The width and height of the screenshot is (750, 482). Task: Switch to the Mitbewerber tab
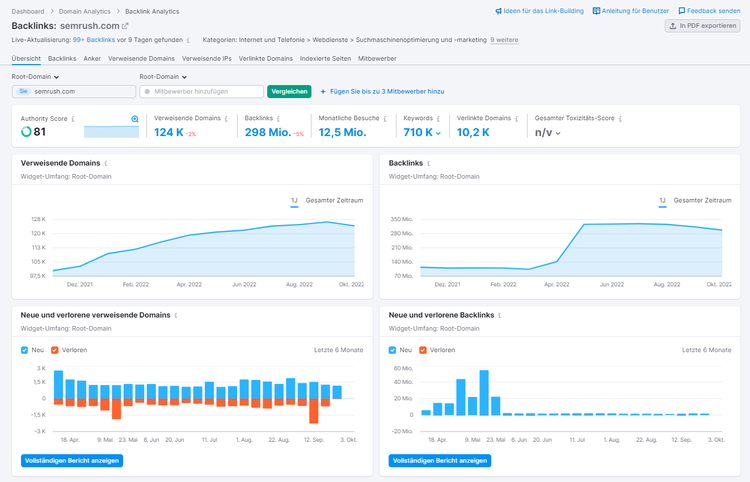tap(377, 58)
